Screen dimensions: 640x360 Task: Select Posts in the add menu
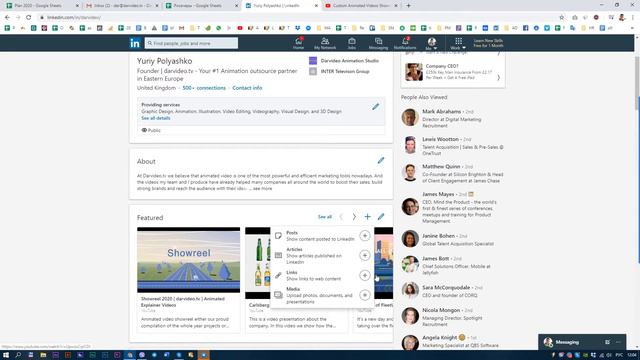tap(322, 236)
